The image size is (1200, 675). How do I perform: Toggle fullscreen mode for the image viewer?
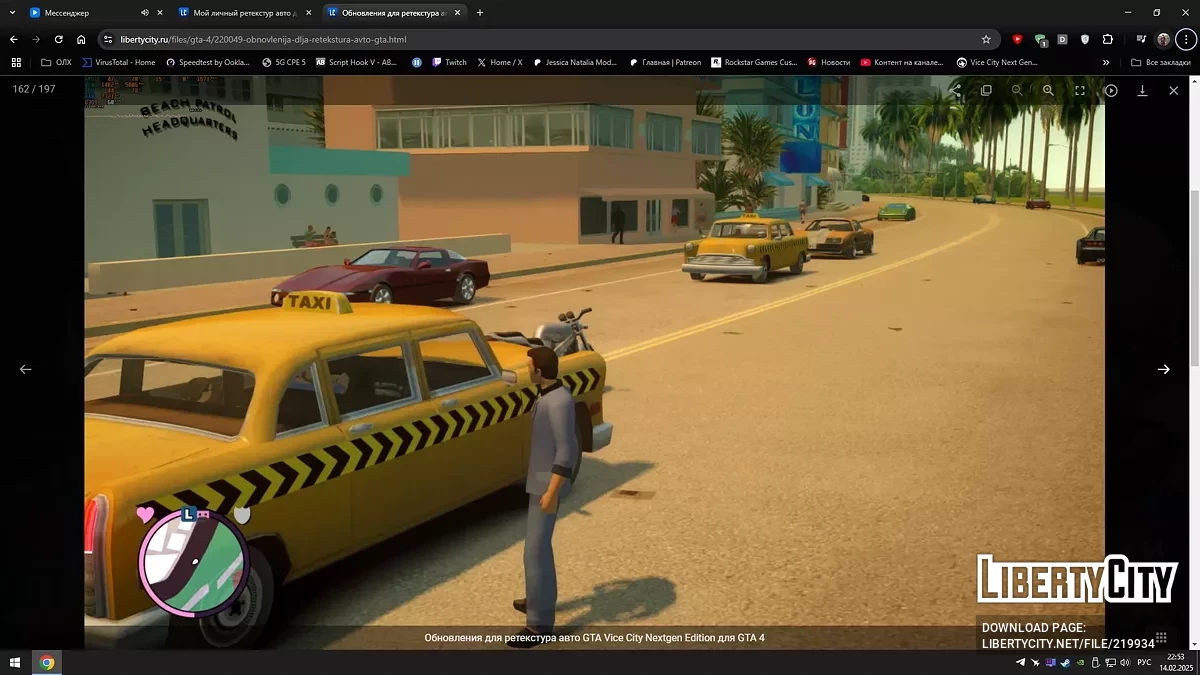pyautogui.click(x=1080, y=90)
